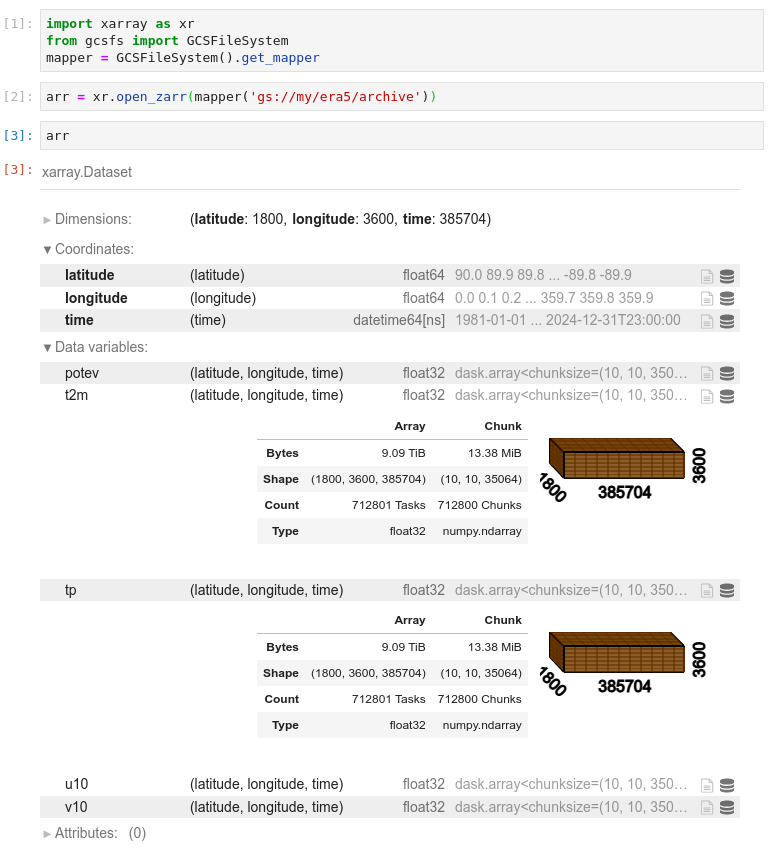Click in code cell 2 with open_zarr
Viewport: 773px width, 848px height.
(x=401, y=97)
